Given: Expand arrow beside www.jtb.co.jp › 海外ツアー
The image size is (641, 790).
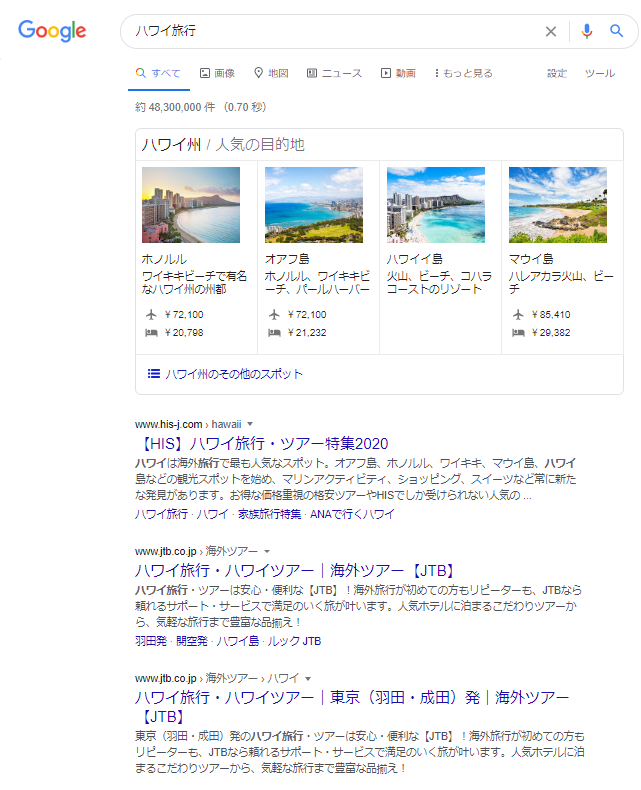Looking at the screenshot, I should point(267,551).
